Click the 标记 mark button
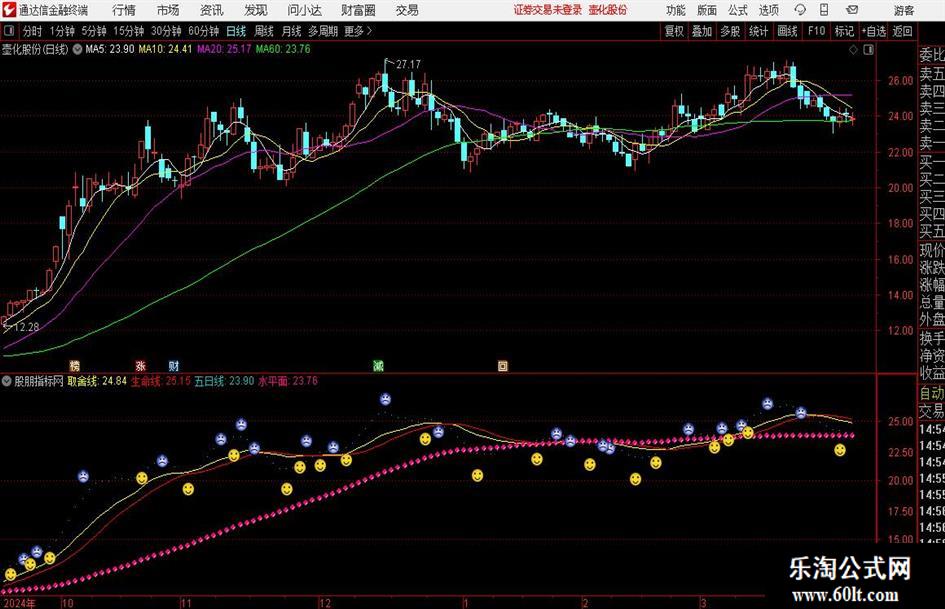 coord(844,31)
